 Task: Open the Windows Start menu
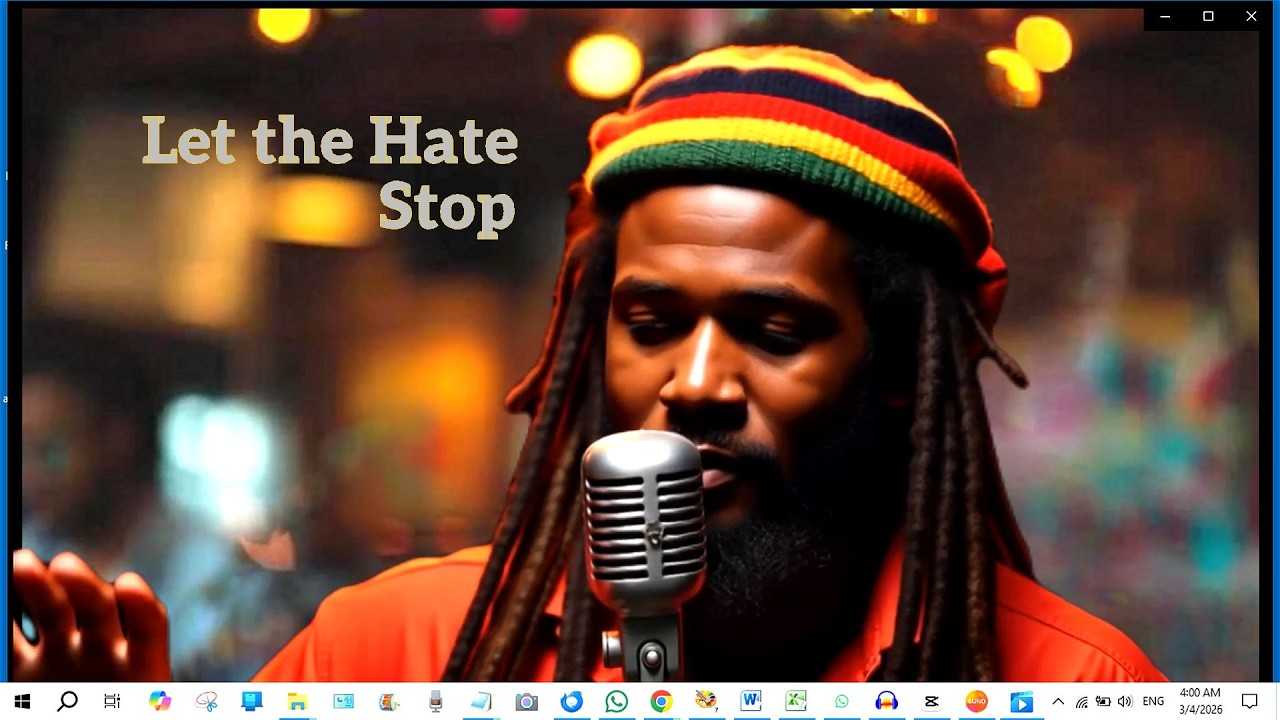pos(22,701)
